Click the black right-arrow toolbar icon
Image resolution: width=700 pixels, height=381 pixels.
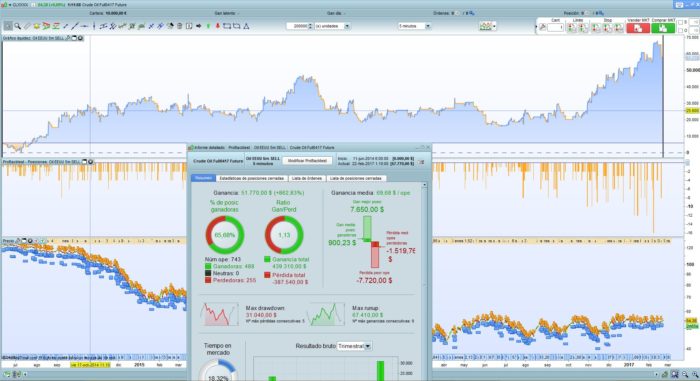tap(199, 26)
